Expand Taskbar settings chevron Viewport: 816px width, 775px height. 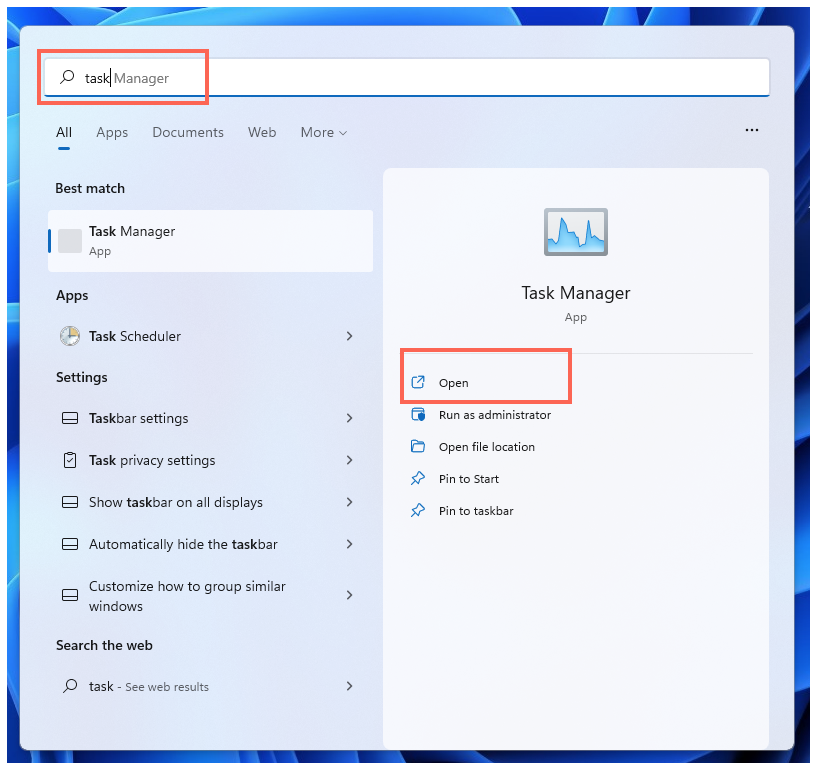point(350,418)
